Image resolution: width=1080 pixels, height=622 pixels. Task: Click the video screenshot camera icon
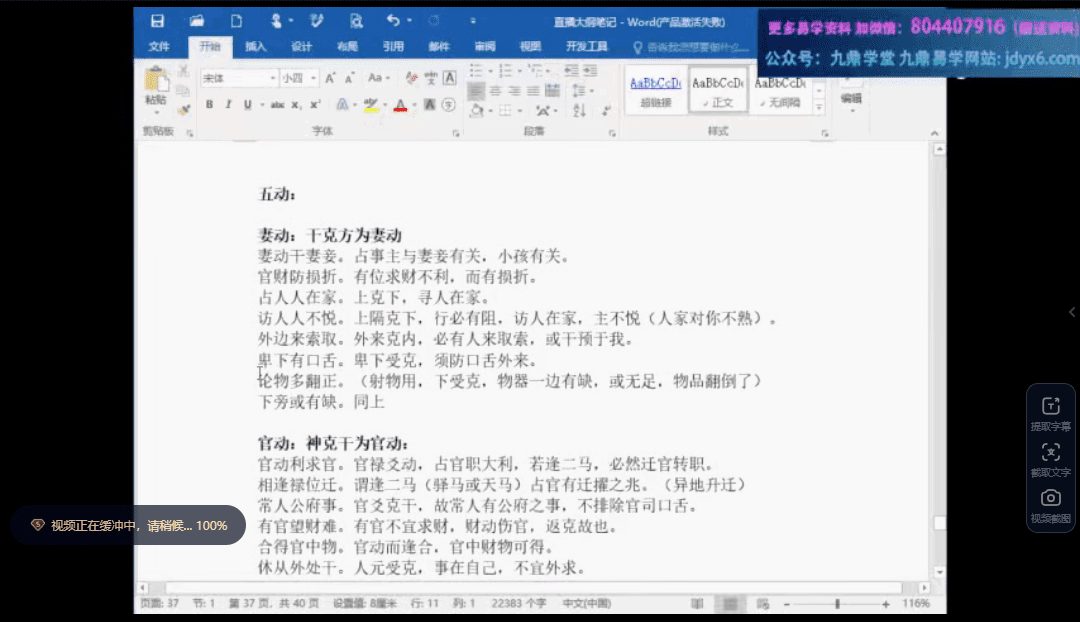1050,498
